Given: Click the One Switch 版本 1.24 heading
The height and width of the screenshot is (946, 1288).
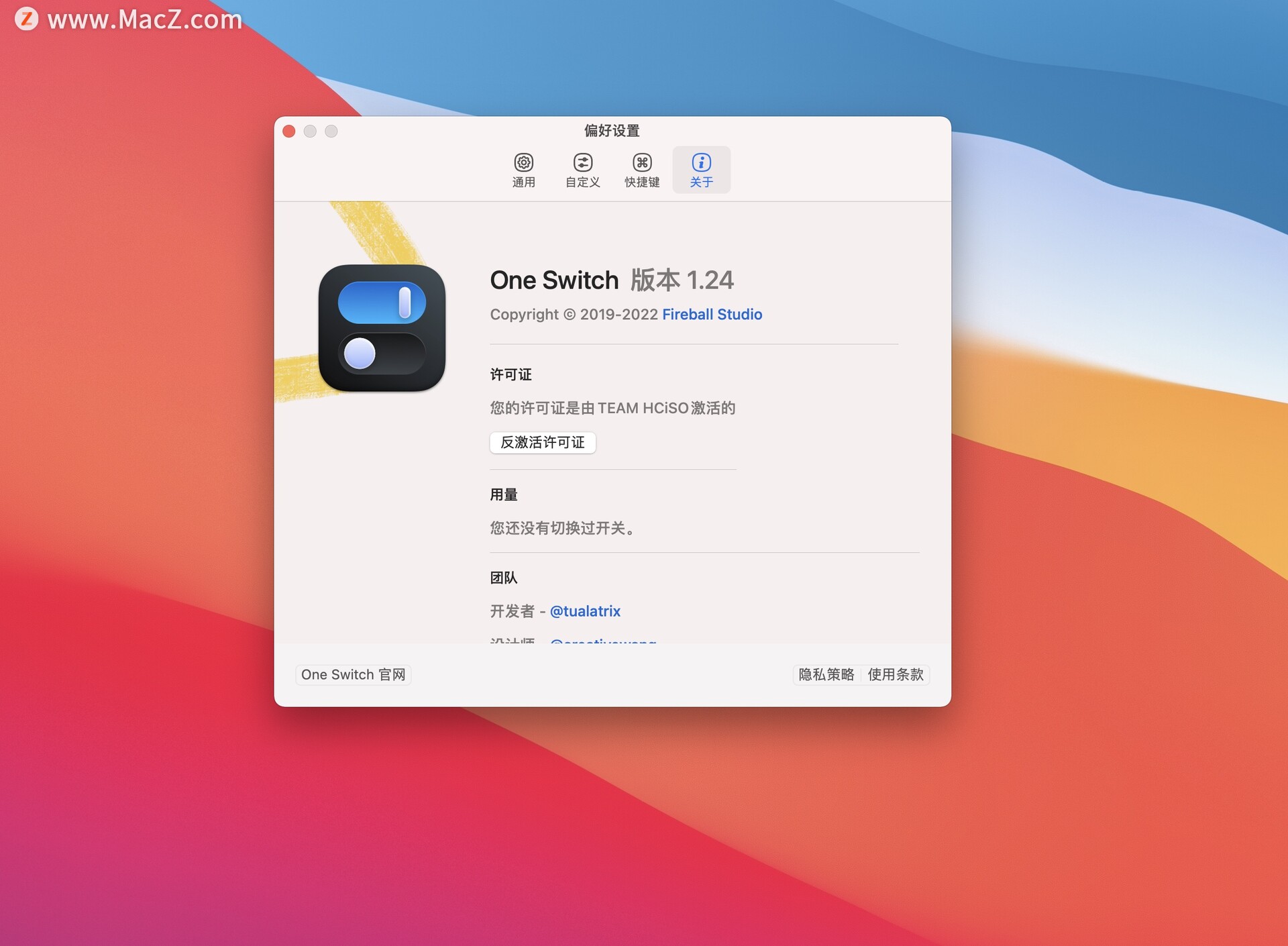Looking at the screenshot, I should tap(611, 280).
